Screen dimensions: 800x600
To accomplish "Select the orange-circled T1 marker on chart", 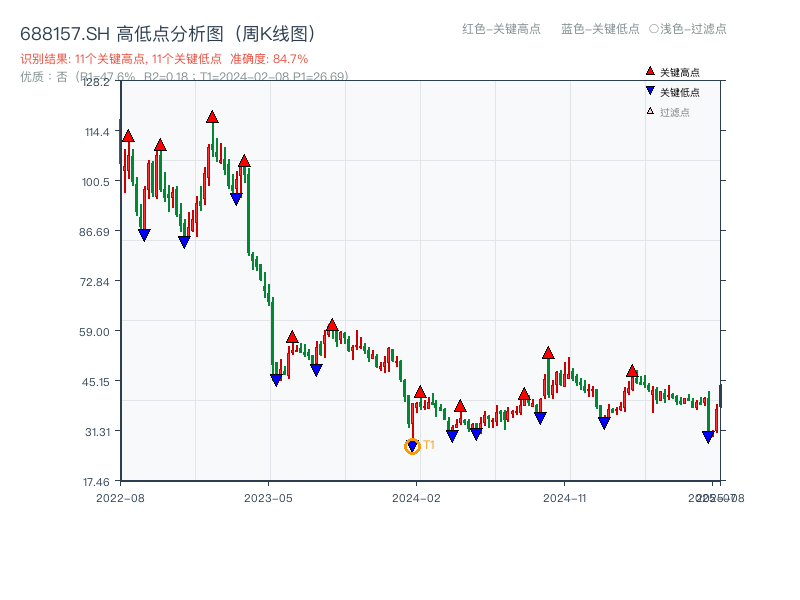I will [x=411, y=444].
